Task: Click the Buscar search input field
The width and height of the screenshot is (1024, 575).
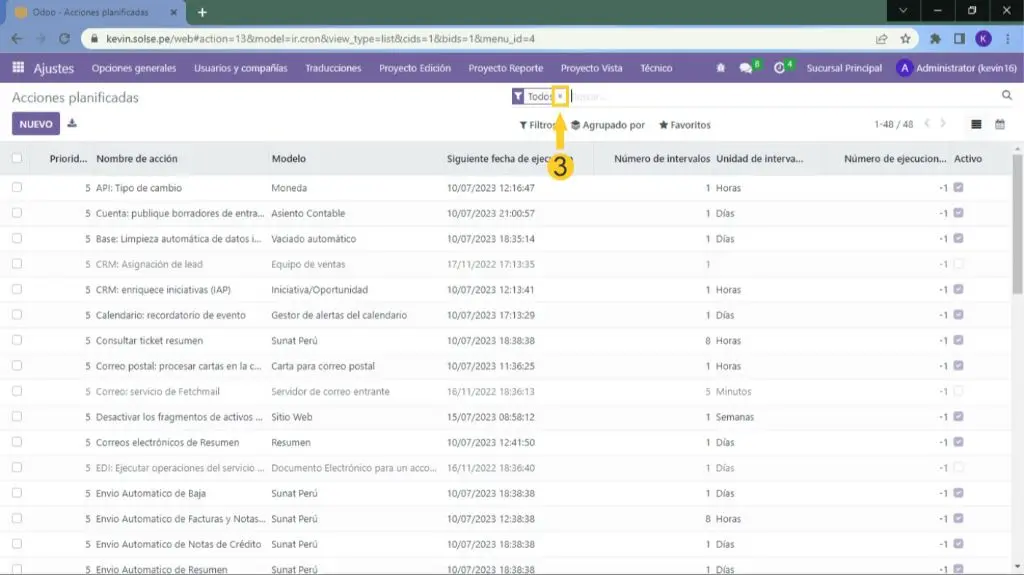Action: click(x=780, y=97)
